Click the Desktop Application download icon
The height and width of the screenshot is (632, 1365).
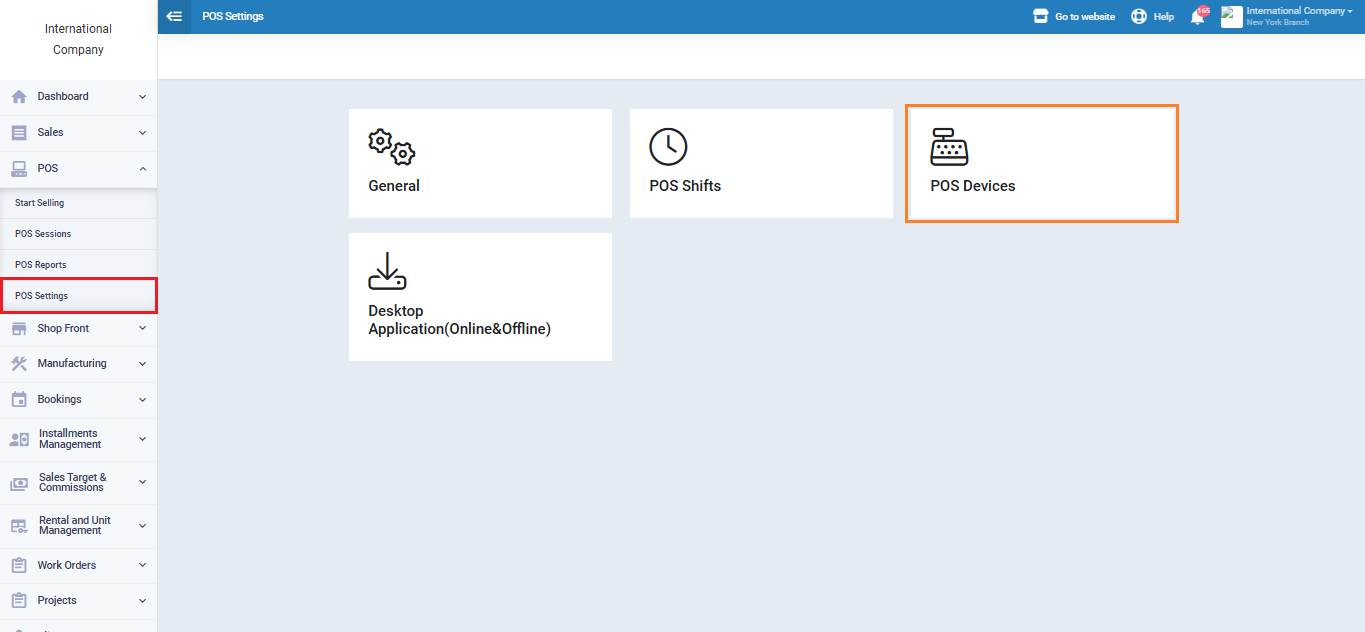(387, 271)
